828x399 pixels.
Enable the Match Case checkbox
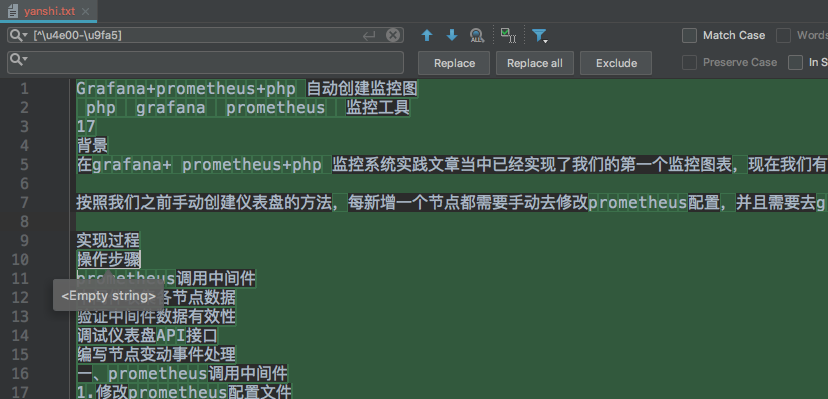[689, 35]
